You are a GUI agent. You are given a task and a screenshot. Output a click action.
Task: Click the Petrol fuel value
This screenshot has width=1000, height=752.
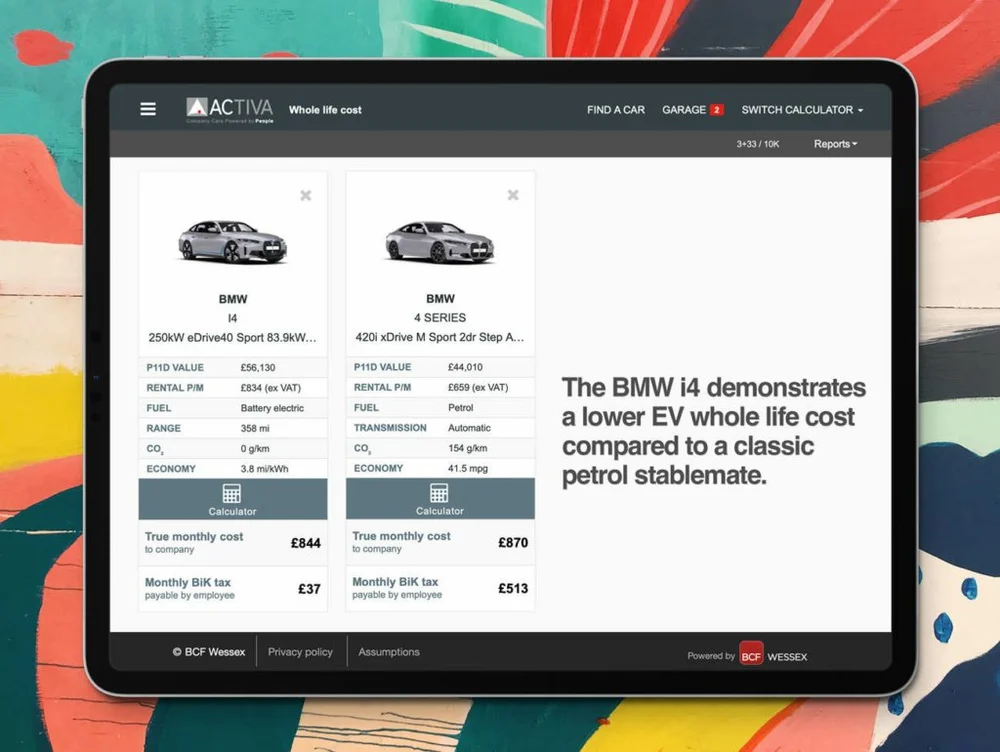tap(460, 408)
